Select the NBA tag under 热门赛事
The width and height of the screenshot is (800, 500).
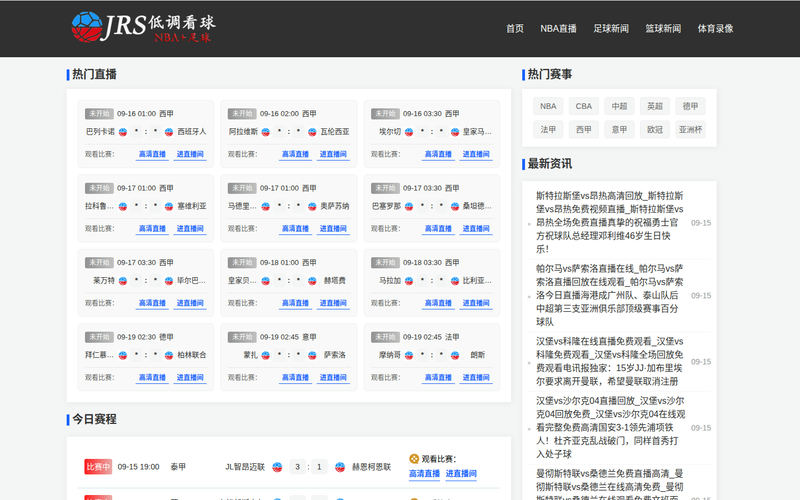coord(548,106)
